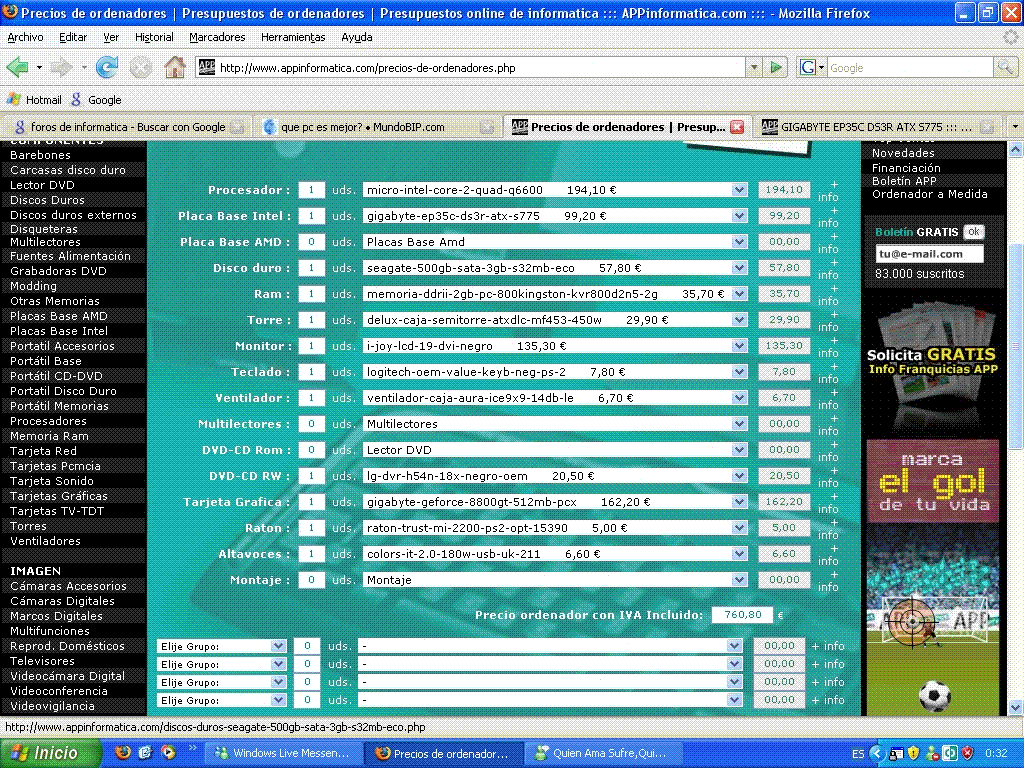
Task: Expand the Tarjeta Grafica dropdown
Action: [739, 502]
